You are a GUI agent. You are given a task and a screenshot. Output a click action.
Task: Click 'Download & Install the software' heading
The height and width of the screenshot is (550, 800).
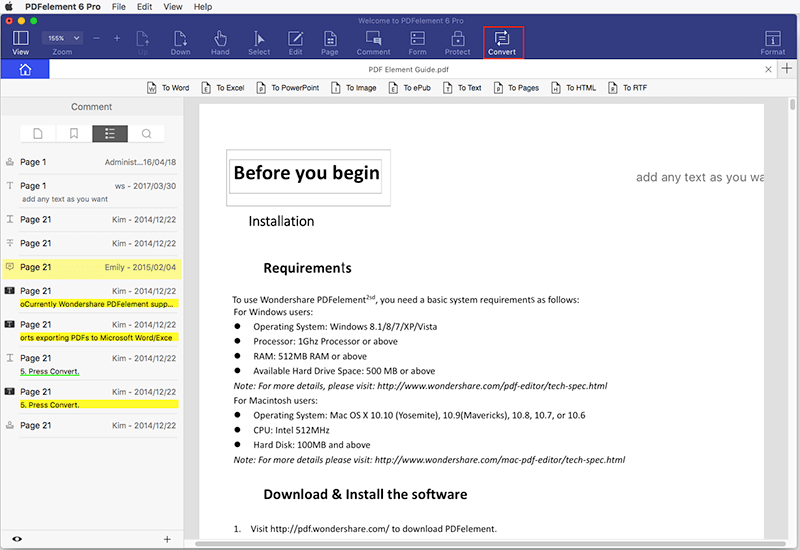click(365, 494)
